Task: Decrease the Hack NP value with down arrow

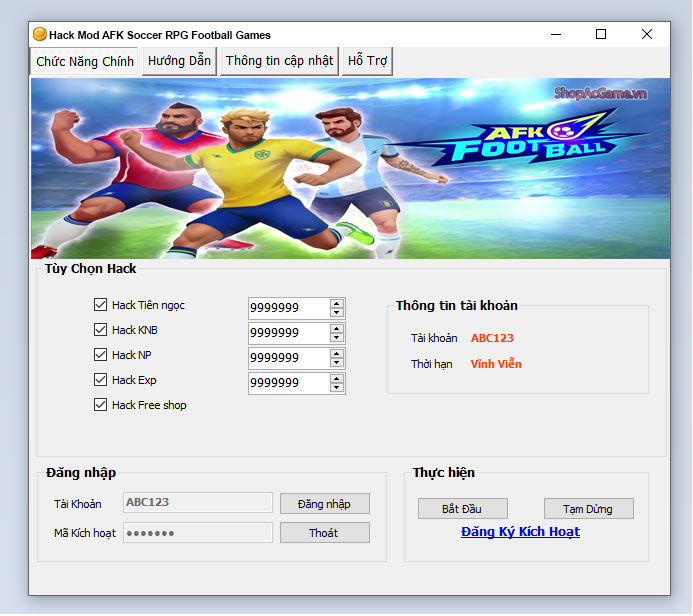Action: click(x=337, y=363)
